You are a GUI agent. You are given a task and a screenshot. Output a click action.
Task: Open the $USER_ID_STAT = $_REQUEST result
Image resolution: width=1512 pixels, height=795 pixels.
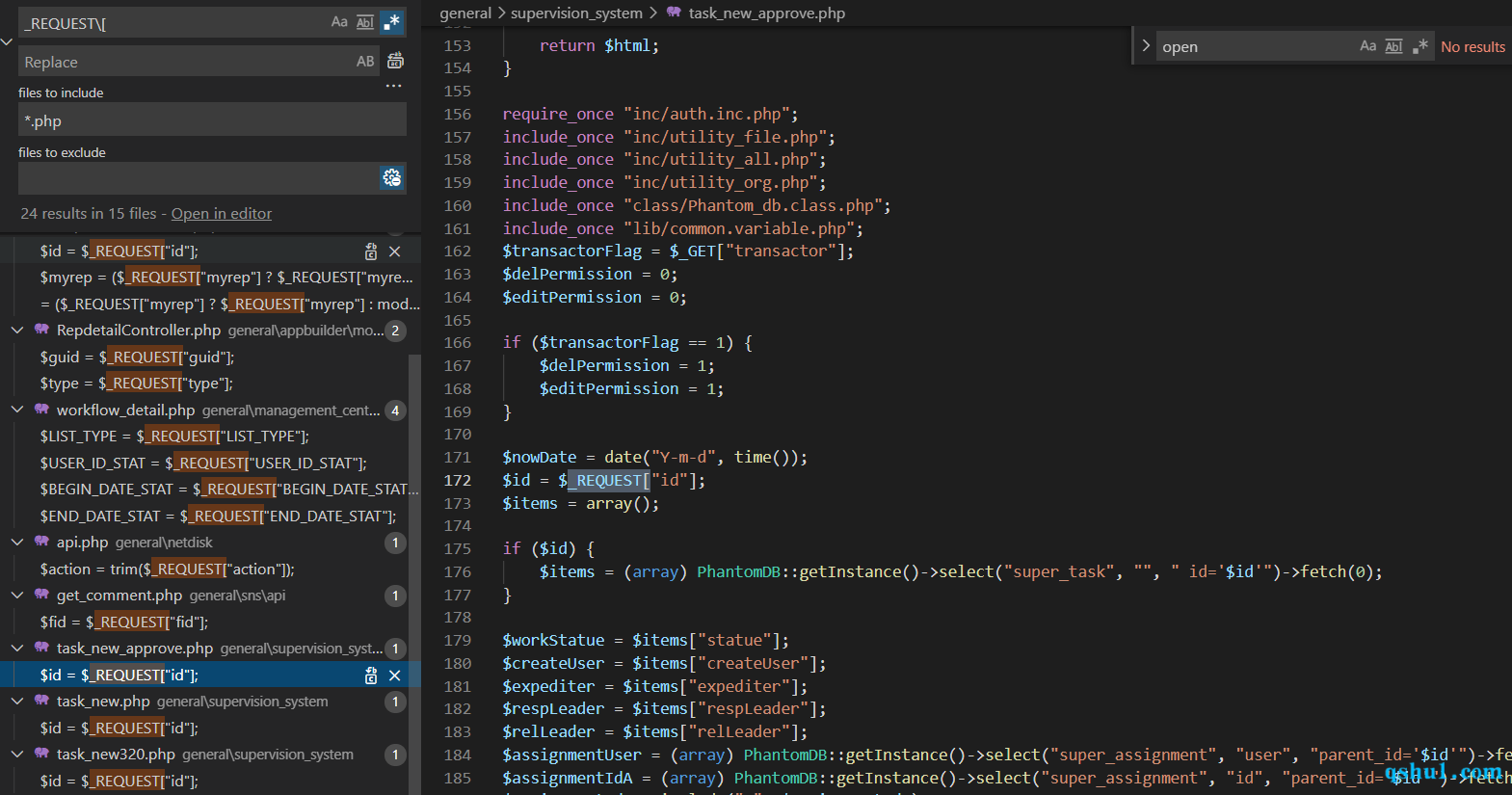pyautogui.click(x=203, y=464)
